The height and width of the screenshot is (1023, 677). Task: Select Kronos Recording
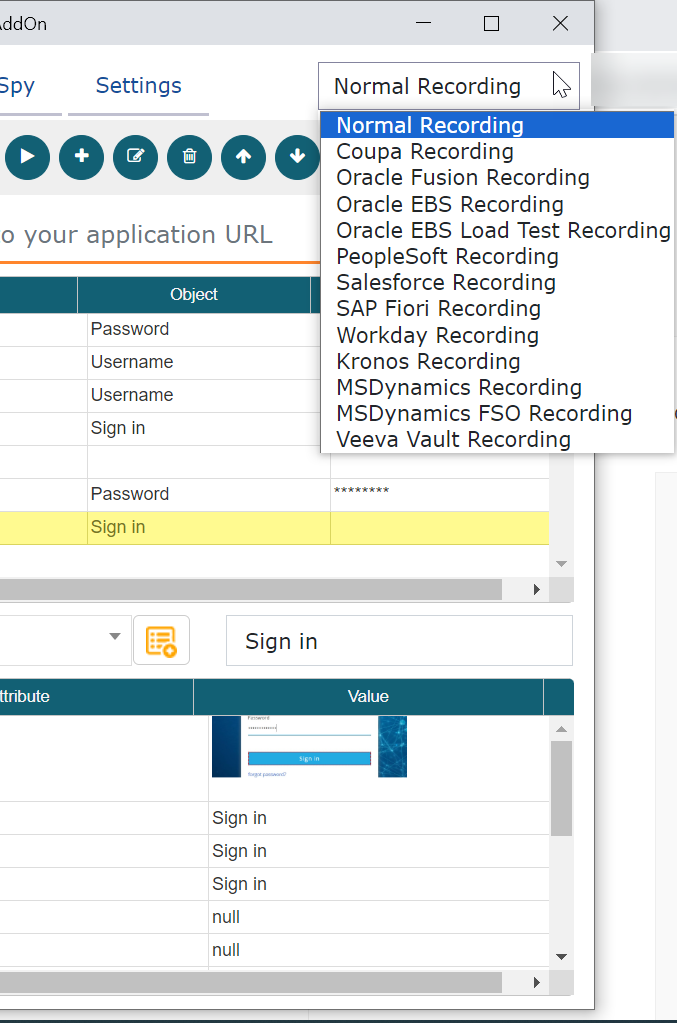[x=497, y=361]
